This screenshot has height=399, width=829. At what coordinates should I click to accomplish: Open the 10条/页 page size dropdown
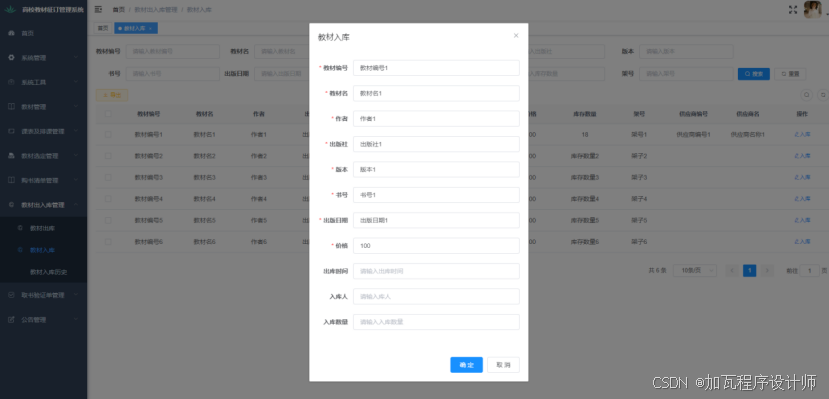(695, 271)
